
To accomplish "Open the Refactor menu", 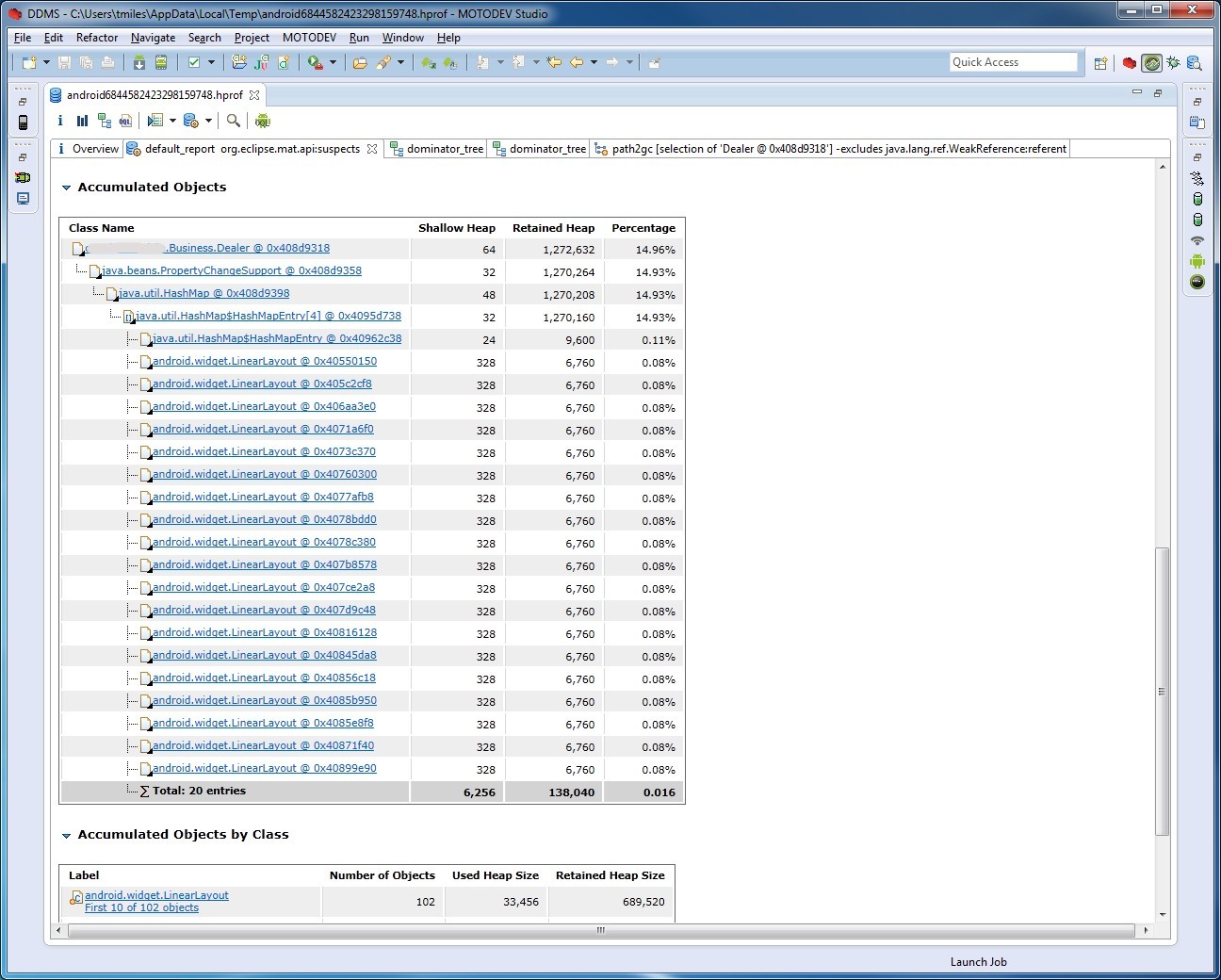I will tap(97, 38).
